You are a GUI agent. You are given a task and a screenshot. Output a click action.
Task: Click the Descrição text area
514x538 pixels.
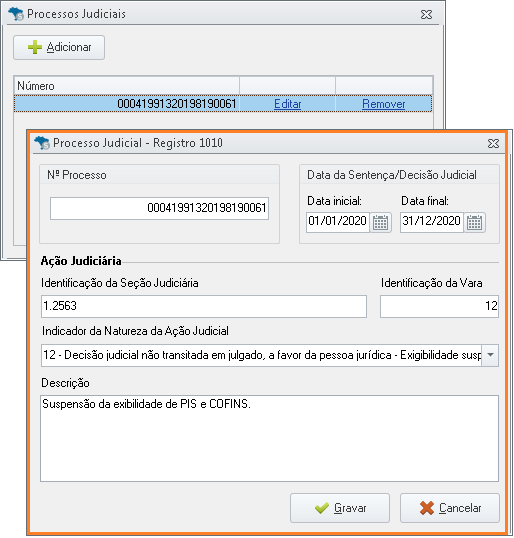click(269, 438)
